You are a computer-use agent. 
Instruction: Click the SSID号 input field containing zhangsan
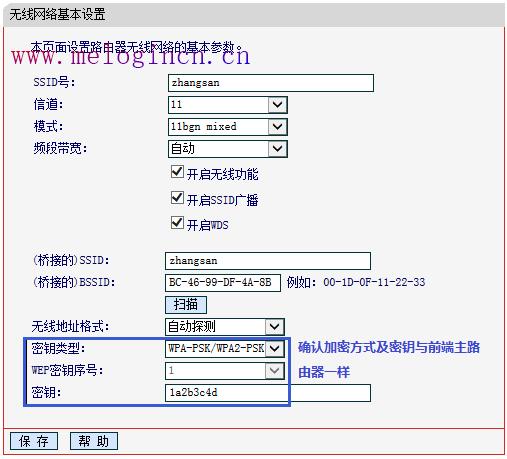[271, 83]
